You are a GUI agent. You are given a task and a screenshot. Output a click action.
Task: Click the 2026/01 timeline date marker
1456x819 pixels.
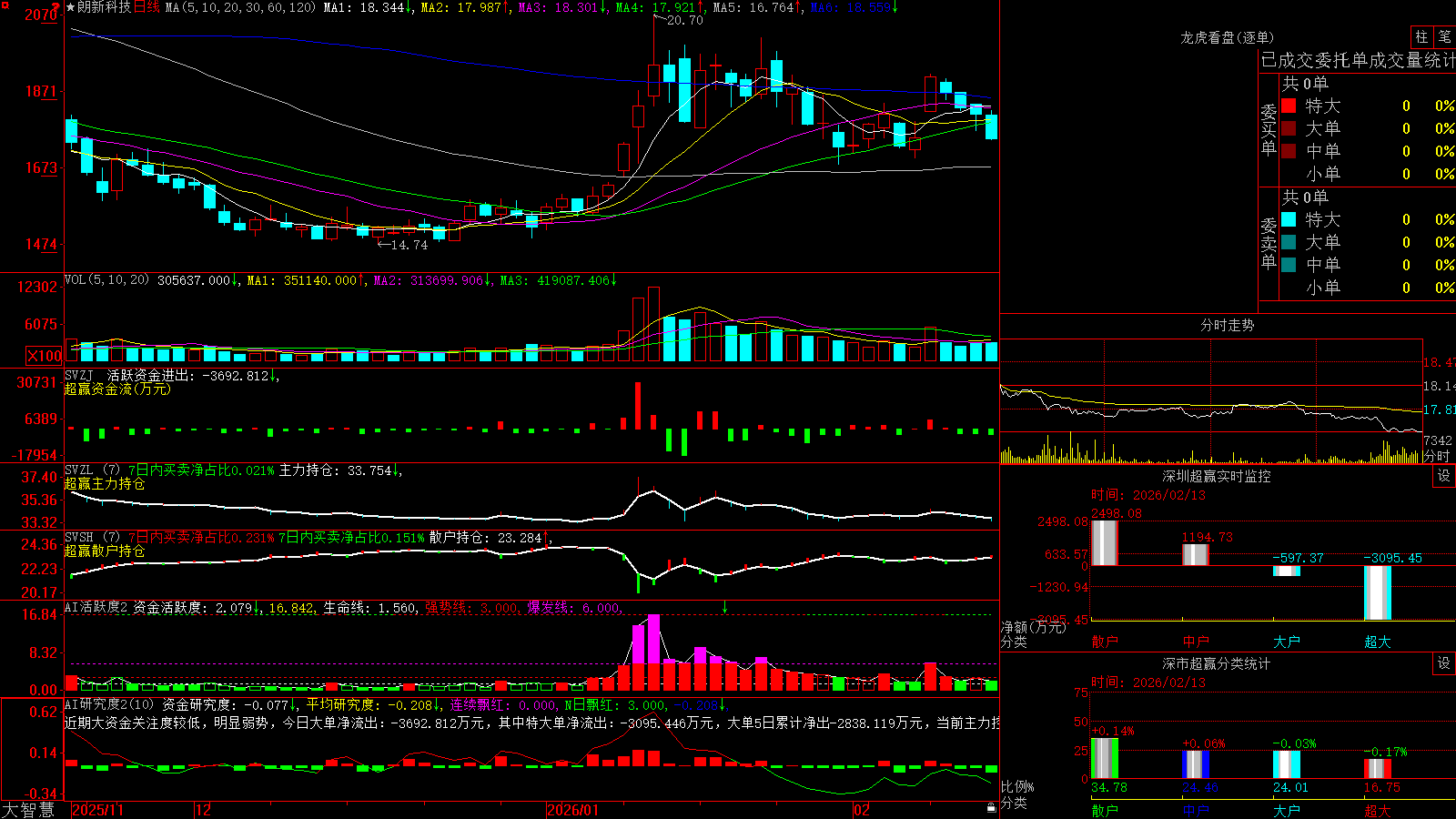(573, 810)
